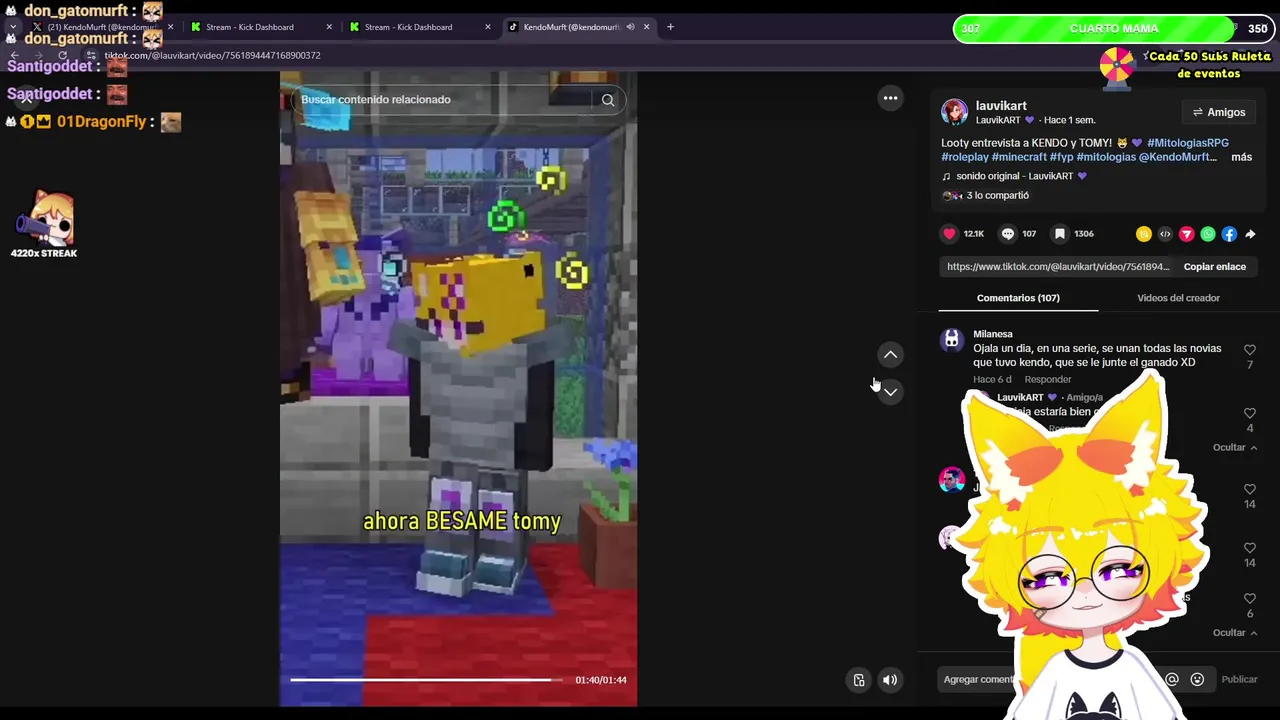Mute the video with speaker button
Image resolution: width=1280 pixels, height=720 pixels.
(890, 680)
